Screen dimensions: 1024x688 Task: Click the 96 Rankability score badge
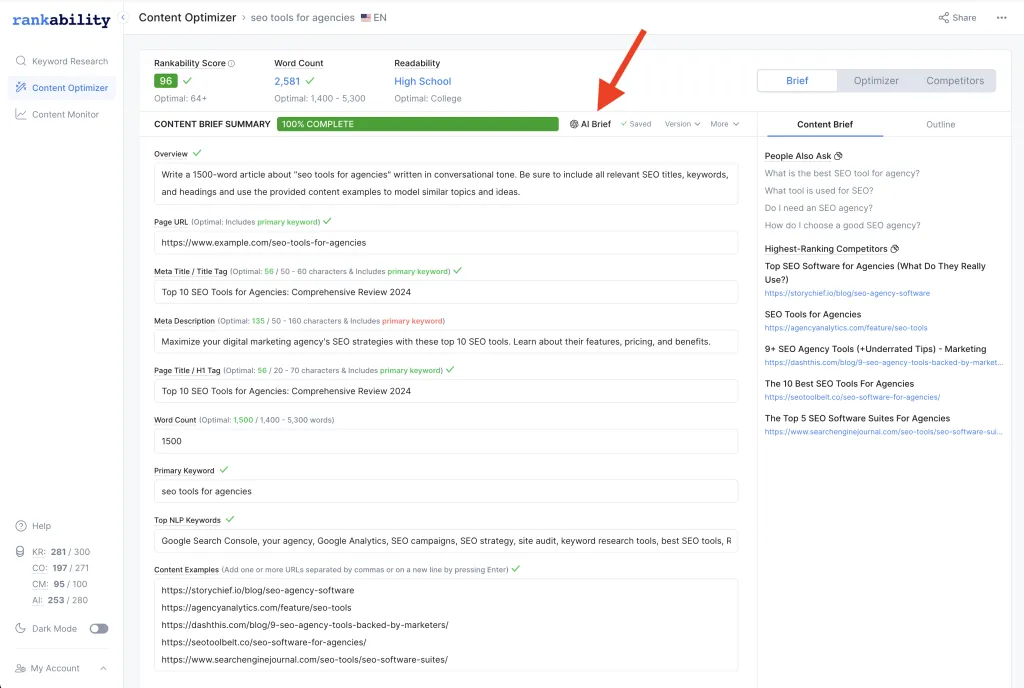[166, 81]
